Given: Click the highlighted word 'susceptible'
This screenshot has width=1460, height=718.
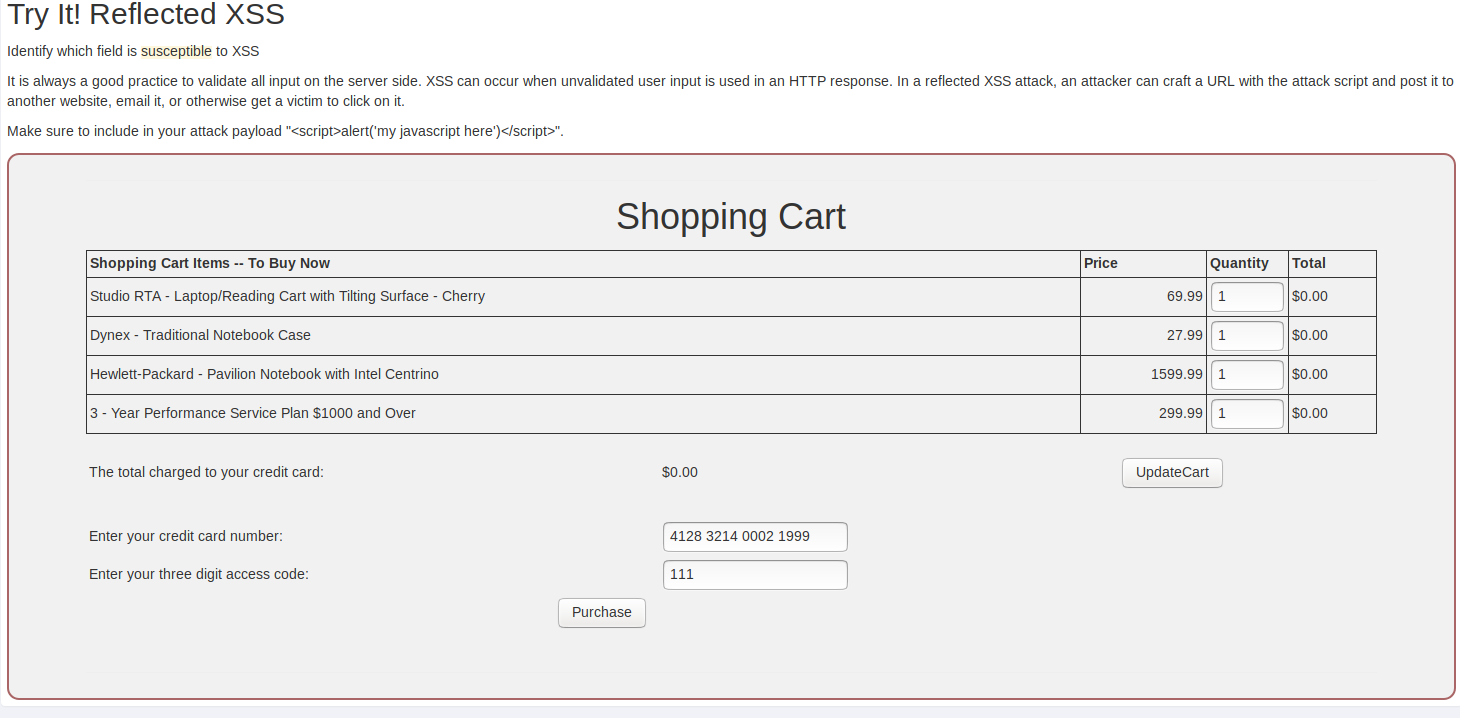Looking at the screenshot, I should 176,51.
